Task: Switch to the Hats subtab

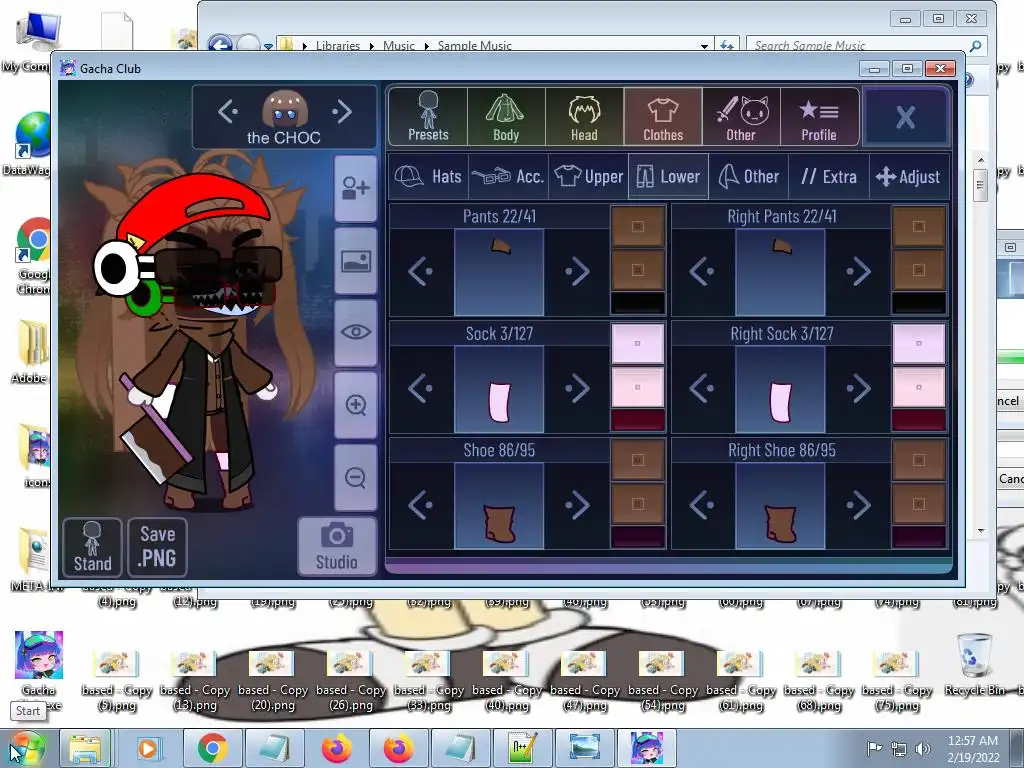Action: click(x=428, y=176)
